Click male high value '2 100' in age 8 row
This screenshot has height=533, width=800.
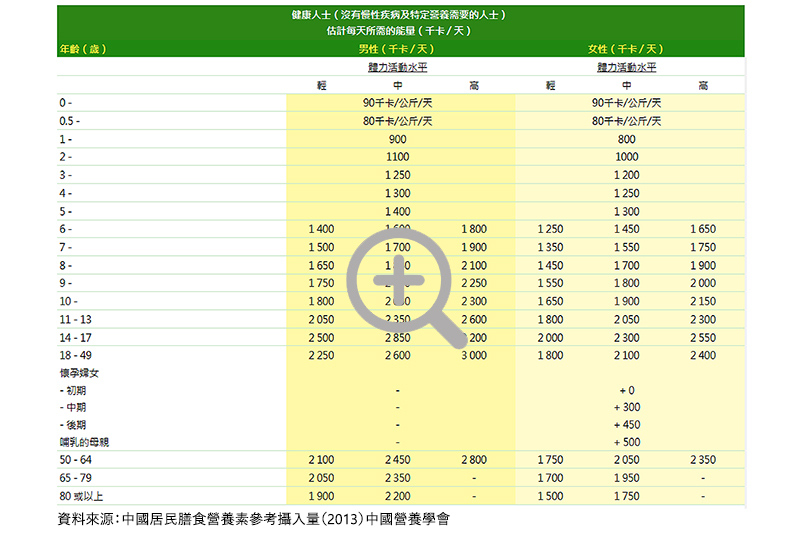pos(474,266)
